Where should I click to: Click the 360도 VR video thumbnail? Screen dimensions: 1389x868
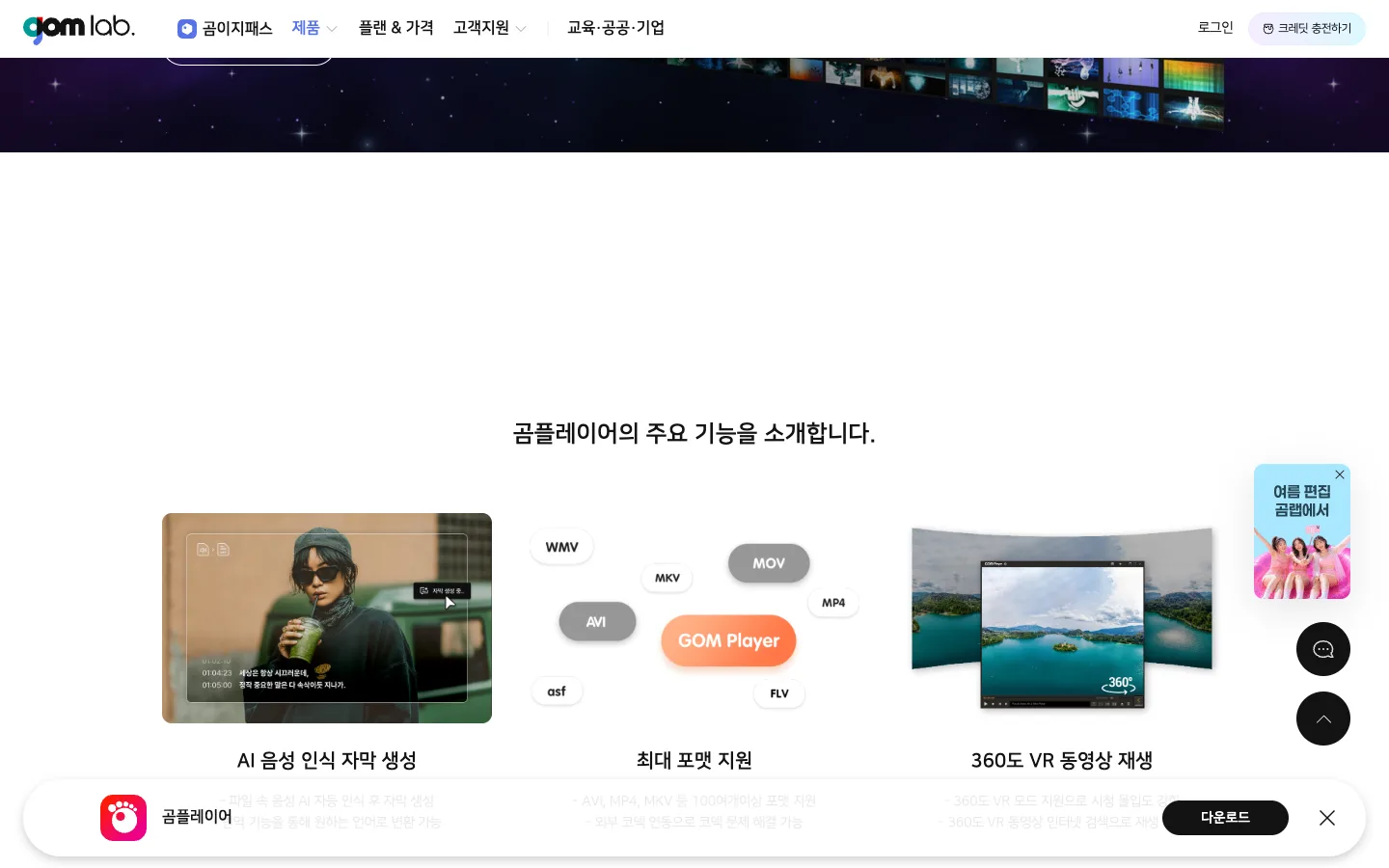(x=1062, y=618)
